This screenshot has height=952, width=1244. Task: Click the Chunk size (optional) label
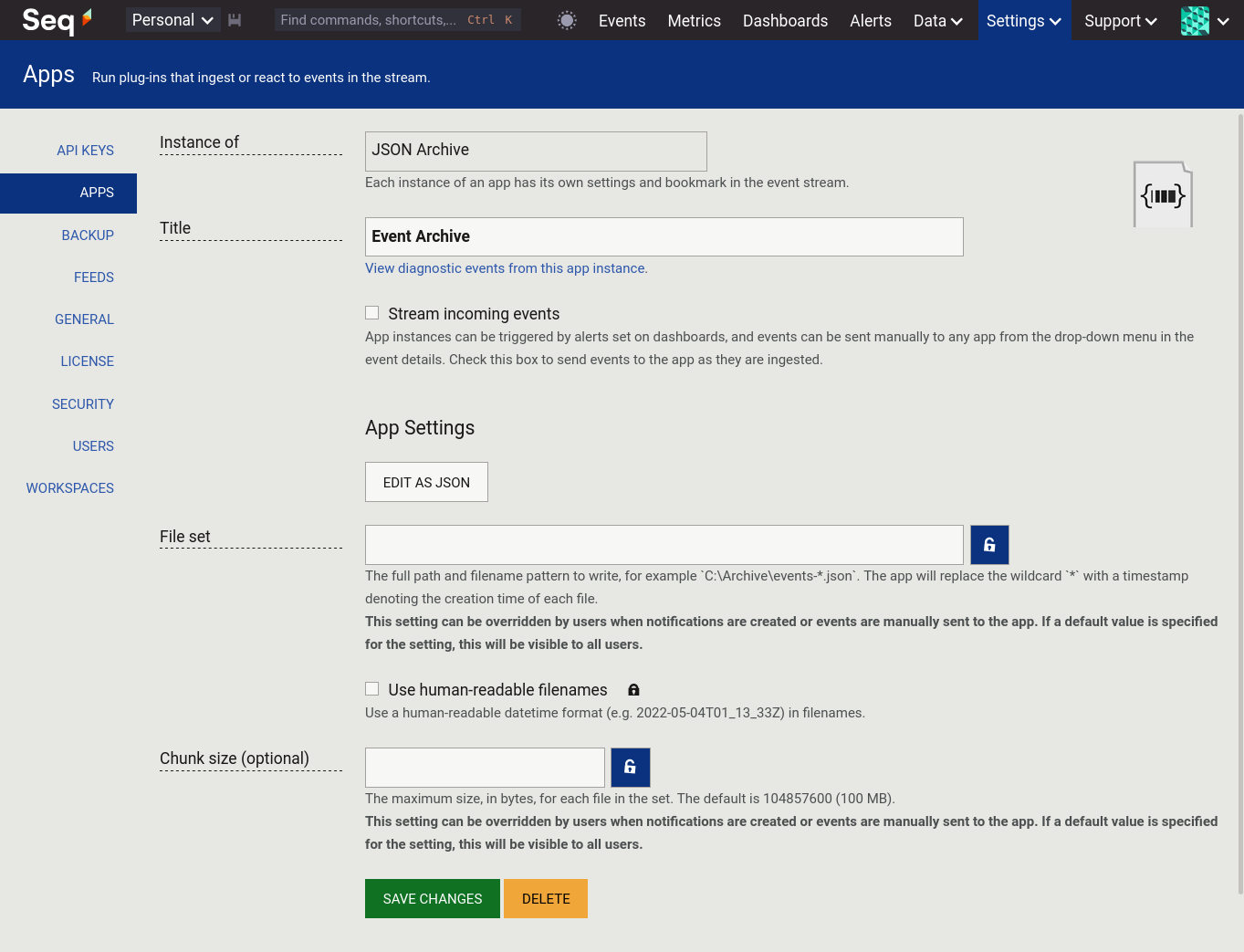tap(235, 758)
